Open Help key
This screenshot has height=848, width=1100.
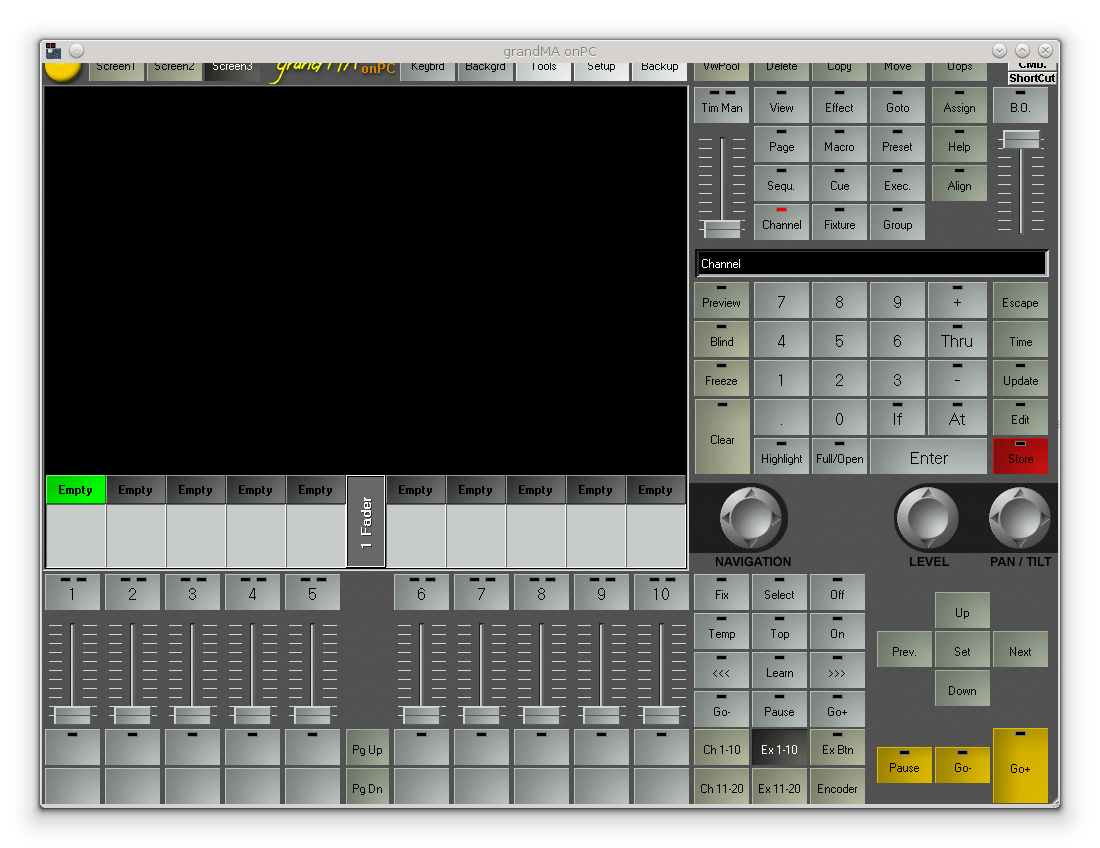959,144
